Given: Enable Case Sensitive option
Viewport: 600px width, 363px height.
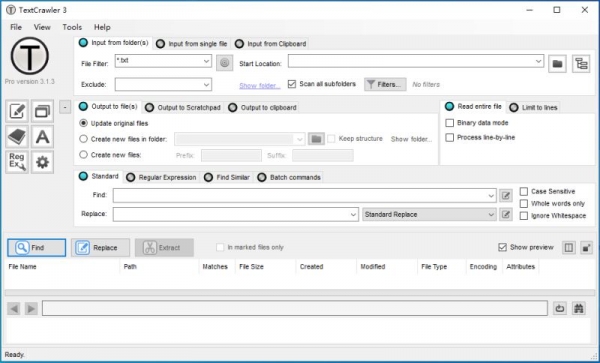Looking at the screenshot, I should (x=524, y=192).
